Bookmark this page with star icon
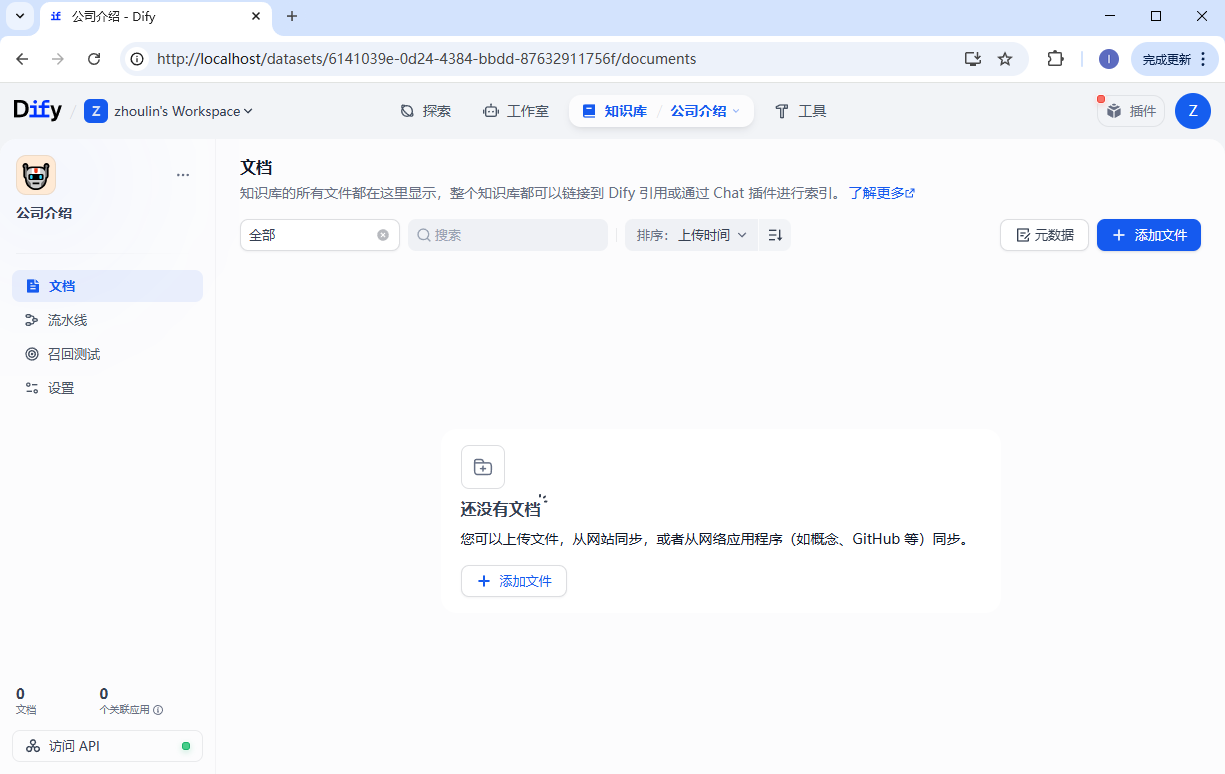Viewport: 1225px width, 774px height. tap(1005, 59)
